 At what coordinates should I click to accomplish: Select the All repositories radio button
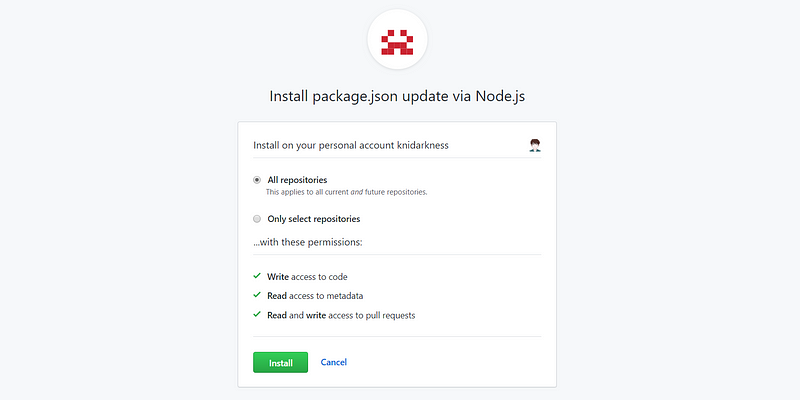(x=257, y=180)
